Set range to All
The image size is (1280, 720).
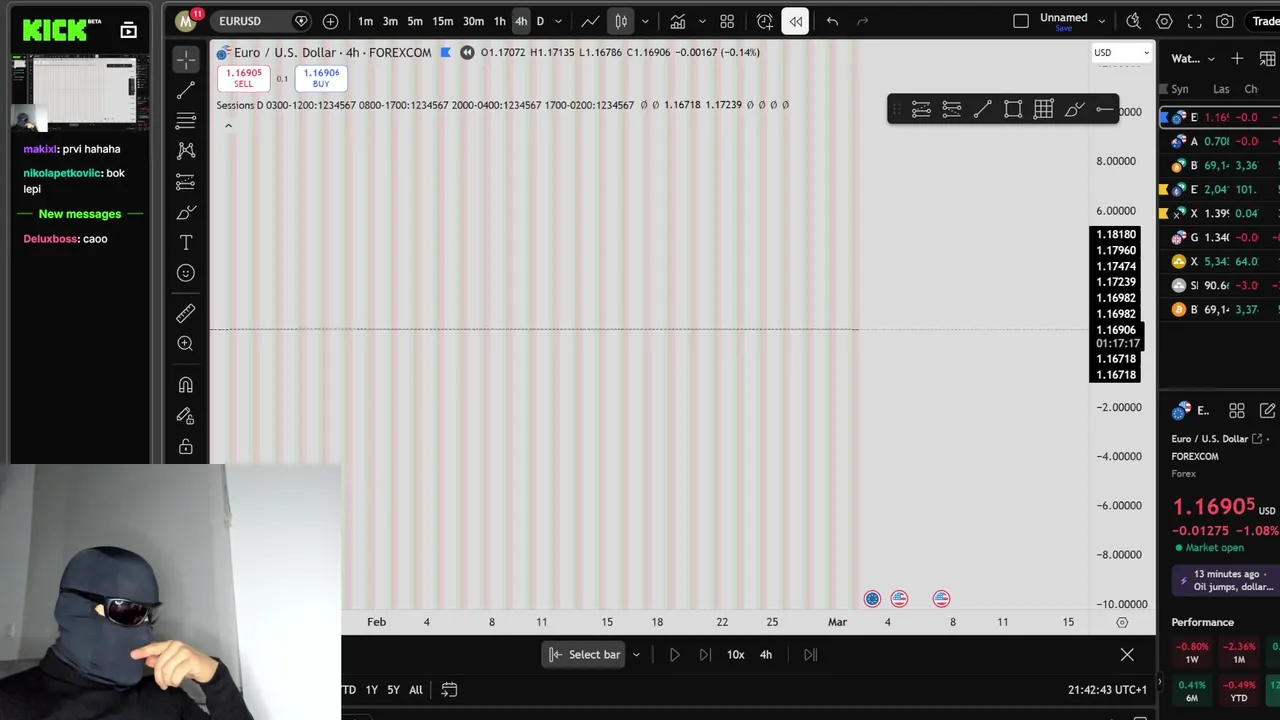(x=415, y=690)
